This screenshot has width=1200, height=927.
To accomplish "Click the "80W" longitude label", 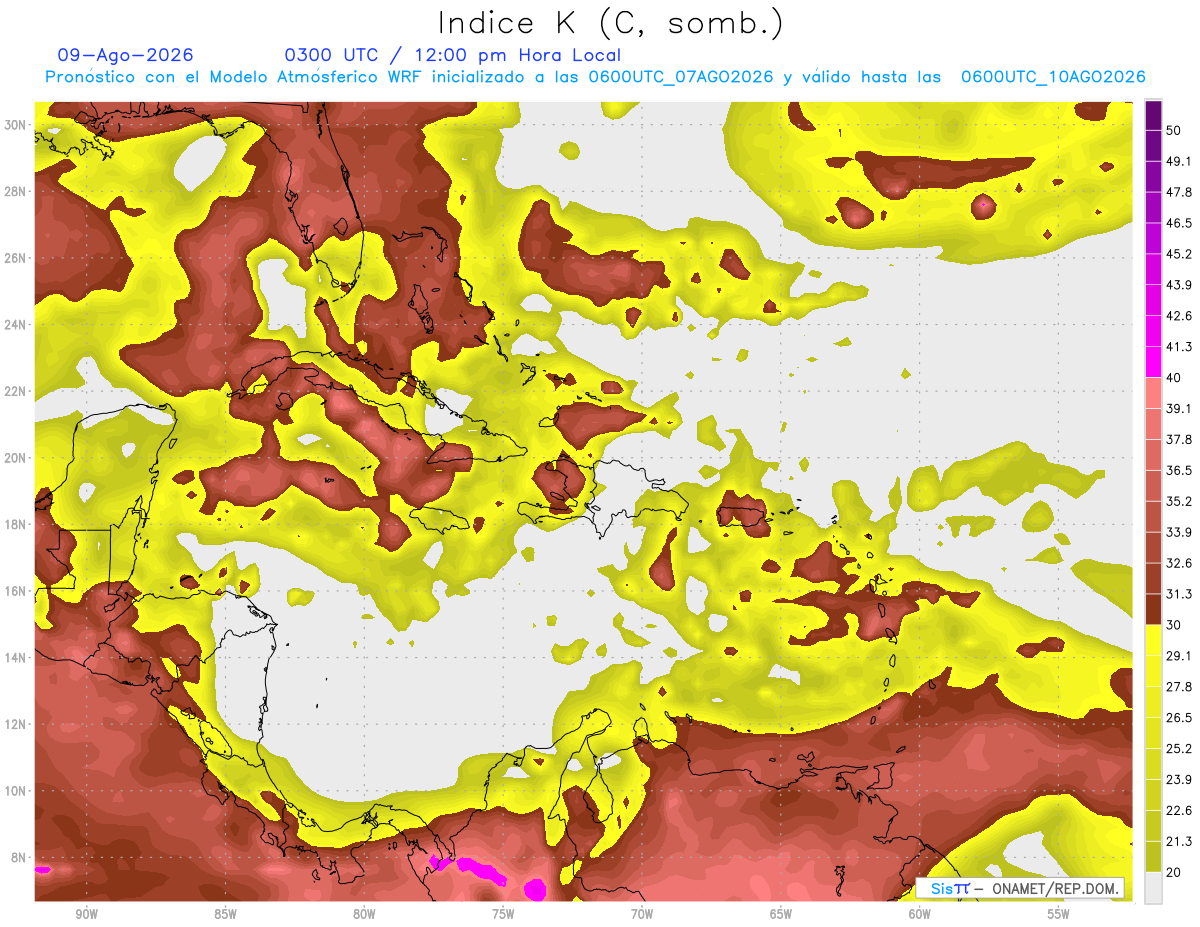I will 364,914.
